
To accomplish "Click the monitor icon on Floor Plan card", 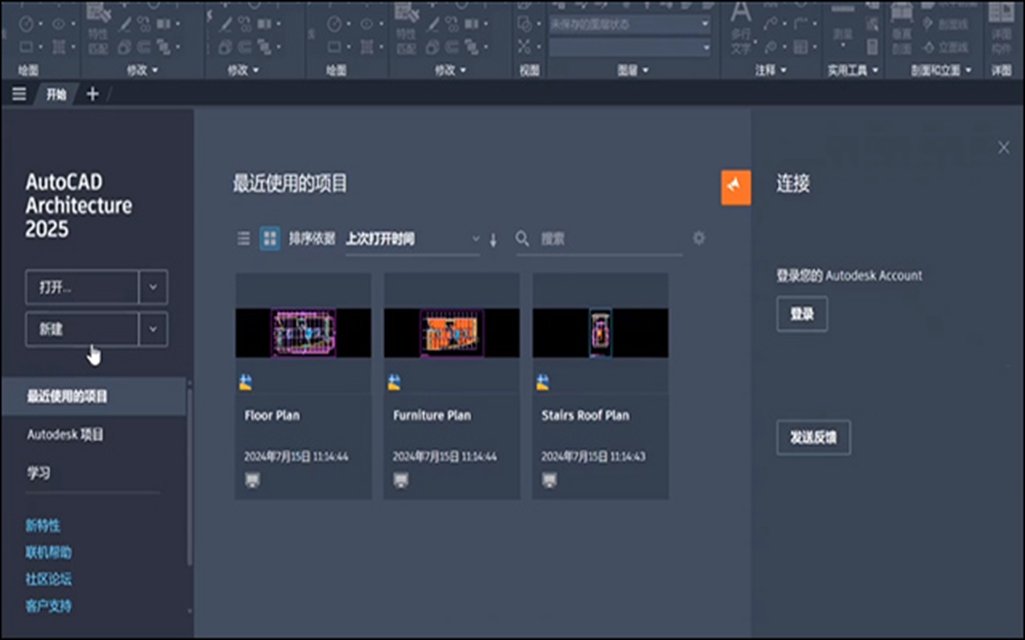I will 252,480.
